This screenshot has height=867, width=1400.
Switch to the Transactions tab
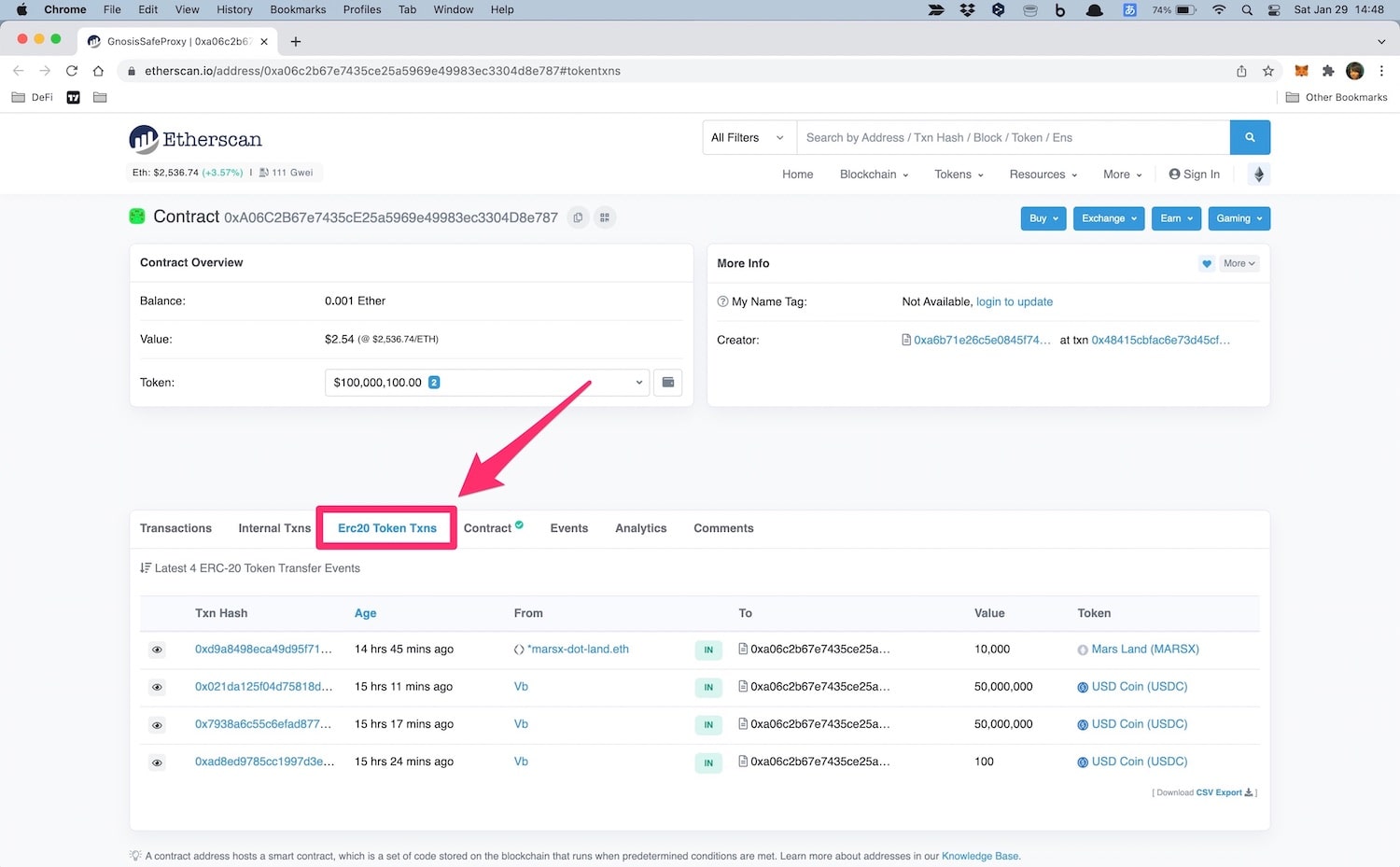point(175,528)
